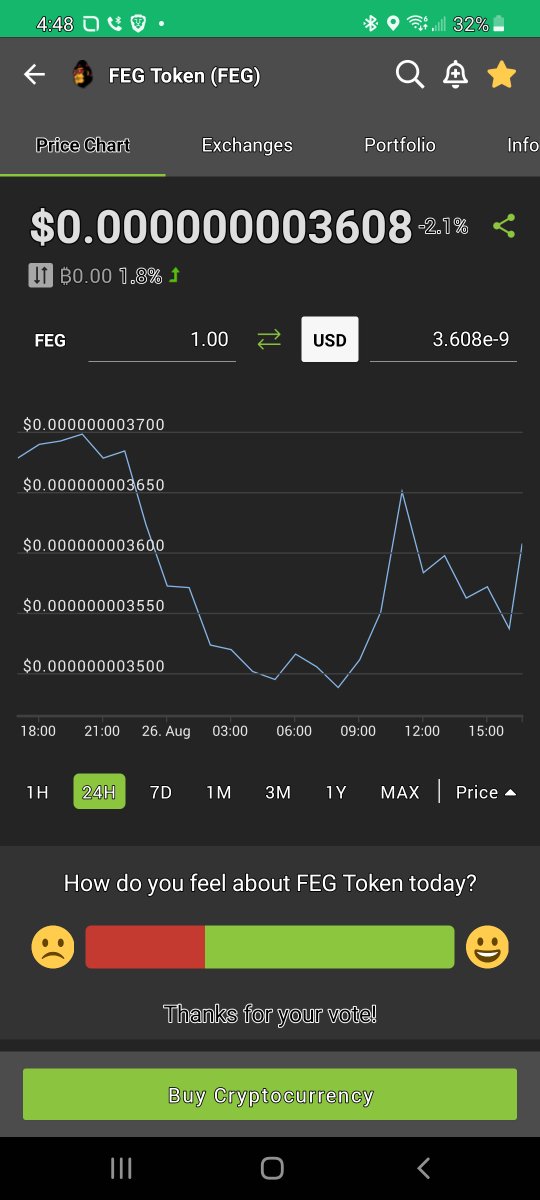Image resolution: width=540 pixels, height=1200 pixels.
Task: Tap the FEG currency label
Action: (50, 340)
